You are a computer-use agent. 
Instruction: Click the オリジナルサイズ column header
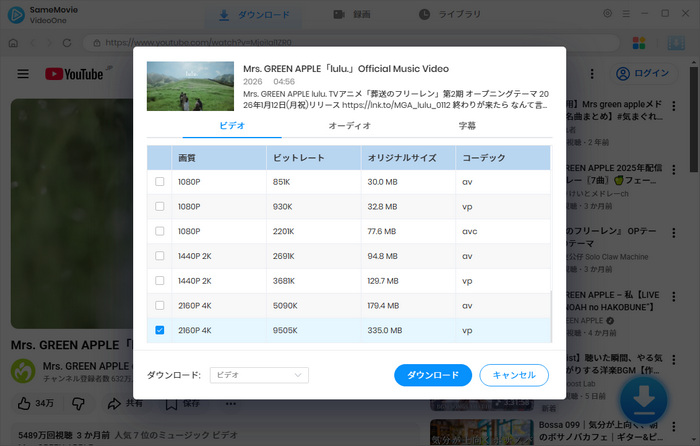coord(408,158)
